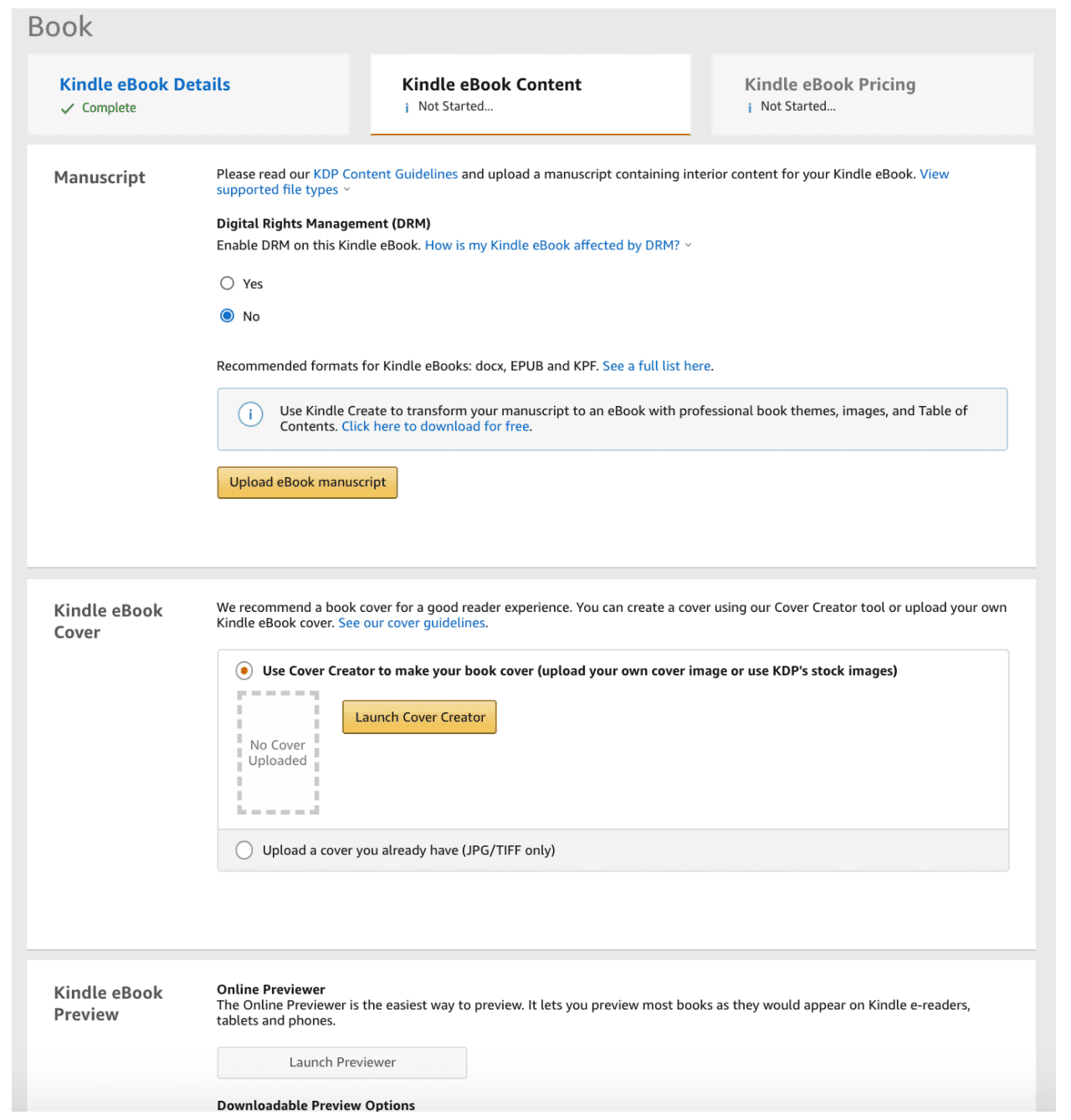Viewport: 1071px width, 1120px height.
Task: Open See our cover guidelines link
Action: [x=411, y=623]
